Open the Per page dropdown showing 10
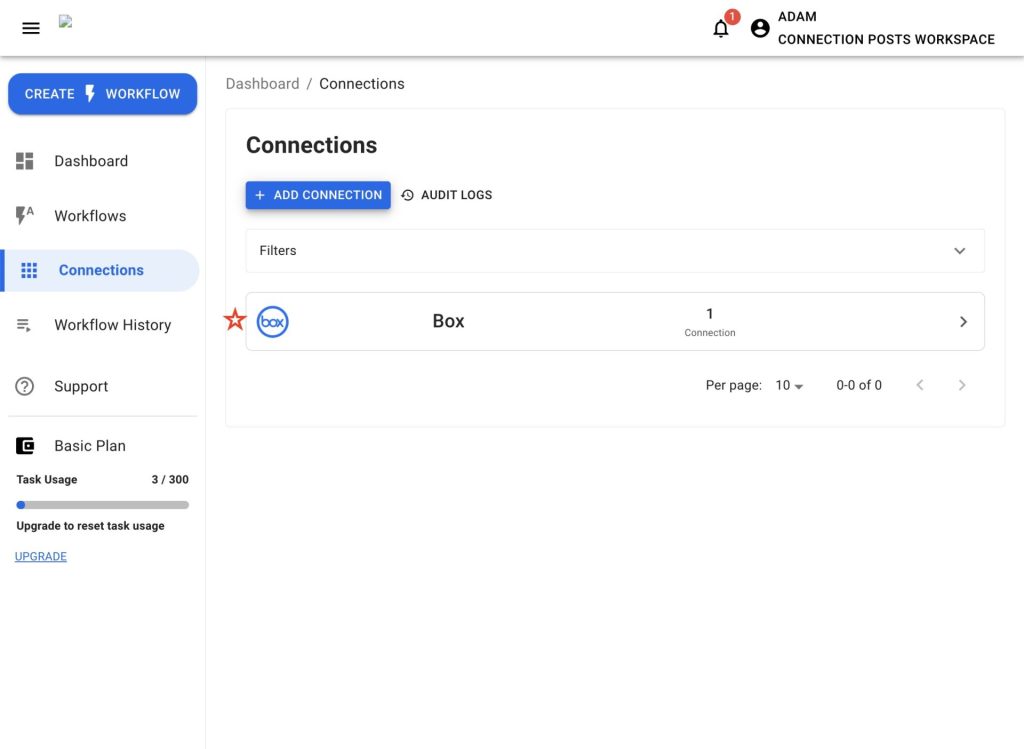1024x749 pixels. pos(789,385)
